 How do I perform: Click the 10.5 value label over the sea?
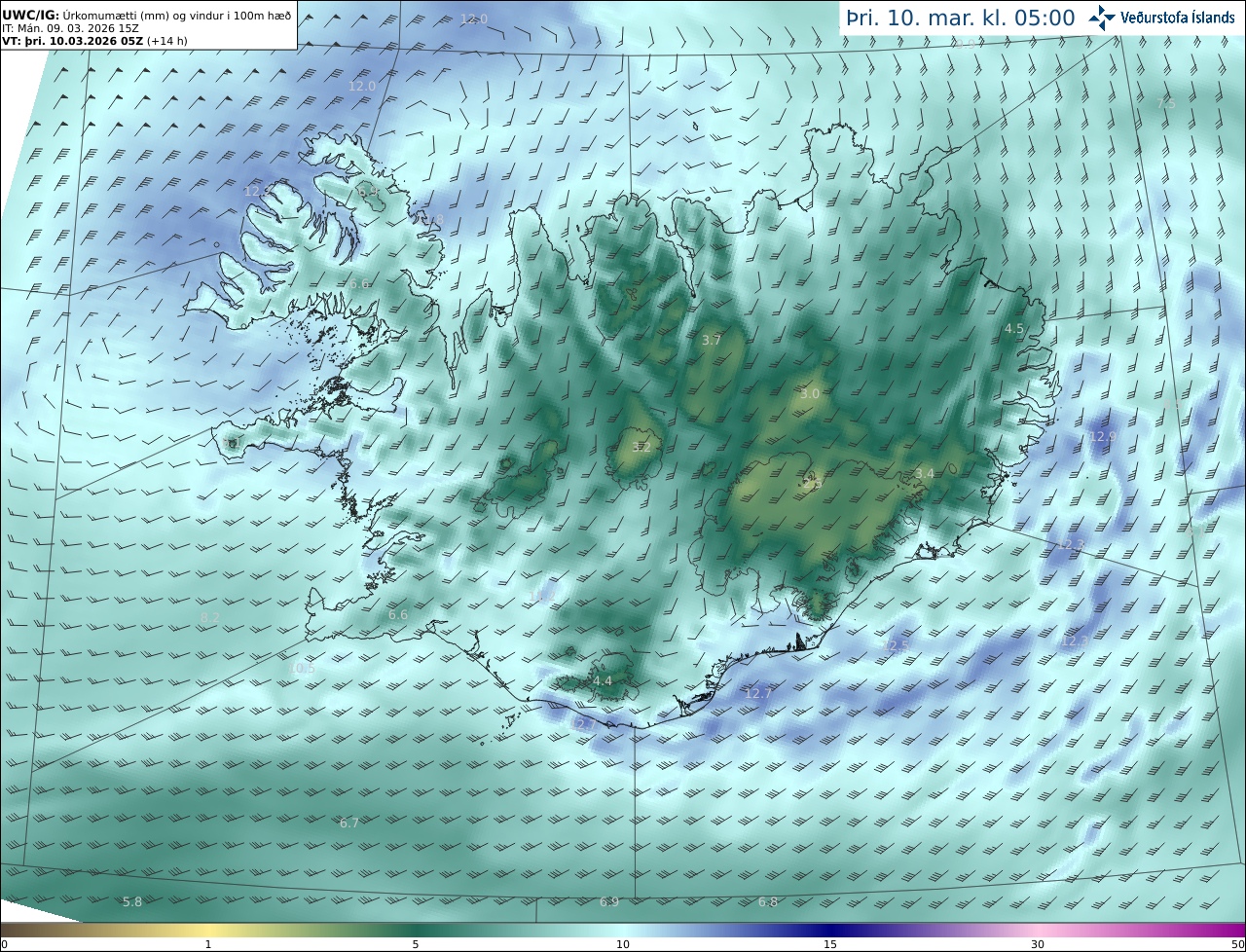coord(302,669)
